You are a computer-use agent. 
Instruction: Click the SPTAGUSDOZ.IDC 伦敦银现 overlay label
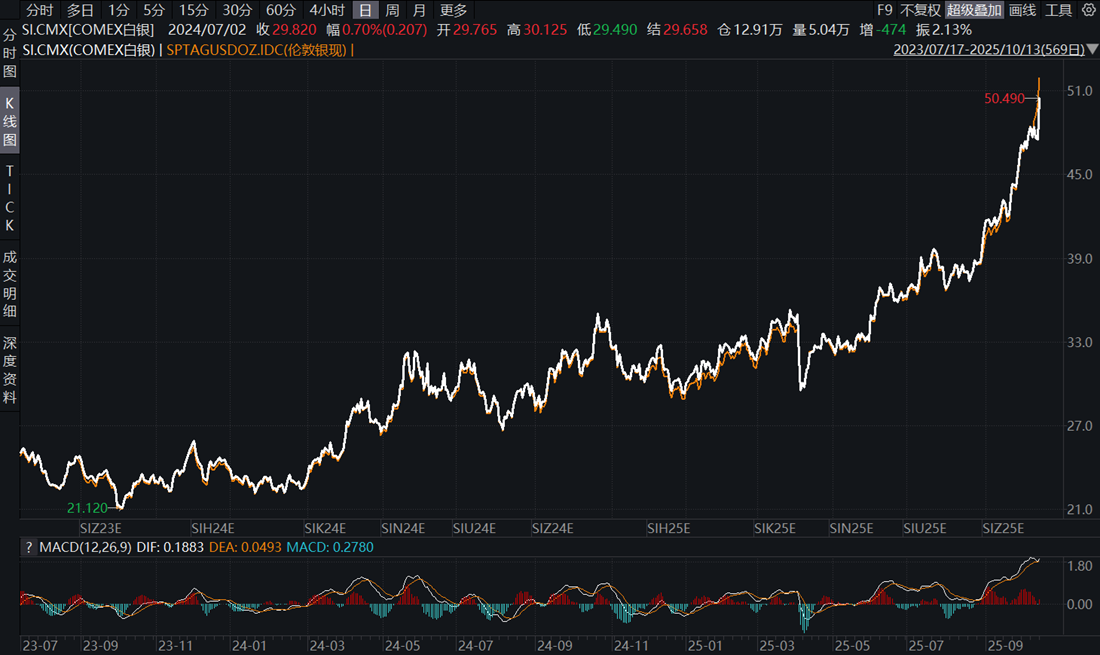click(258, 48)
